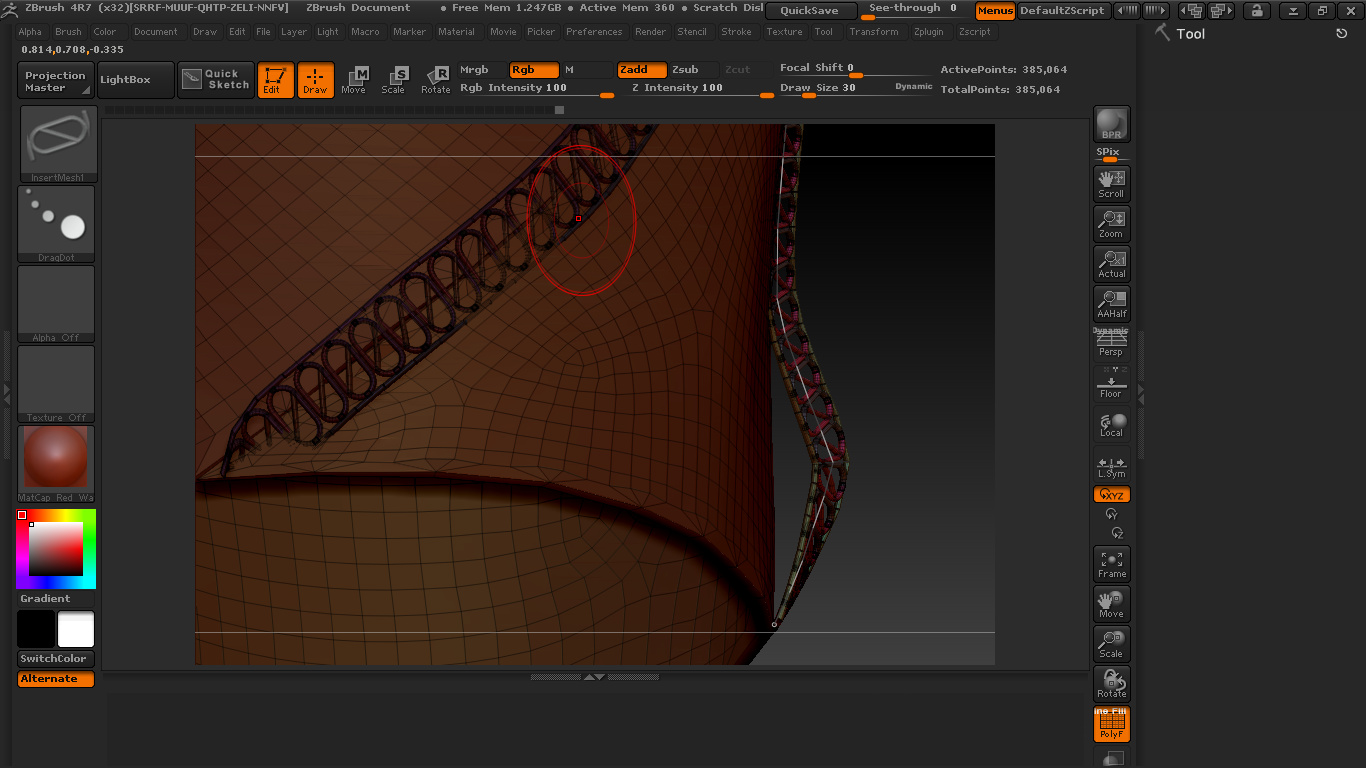Image resolution: width=1366 pixels, height=768 pixels.
Task: Click the Tool palette reset icon
Action: tap(1342, 33)
